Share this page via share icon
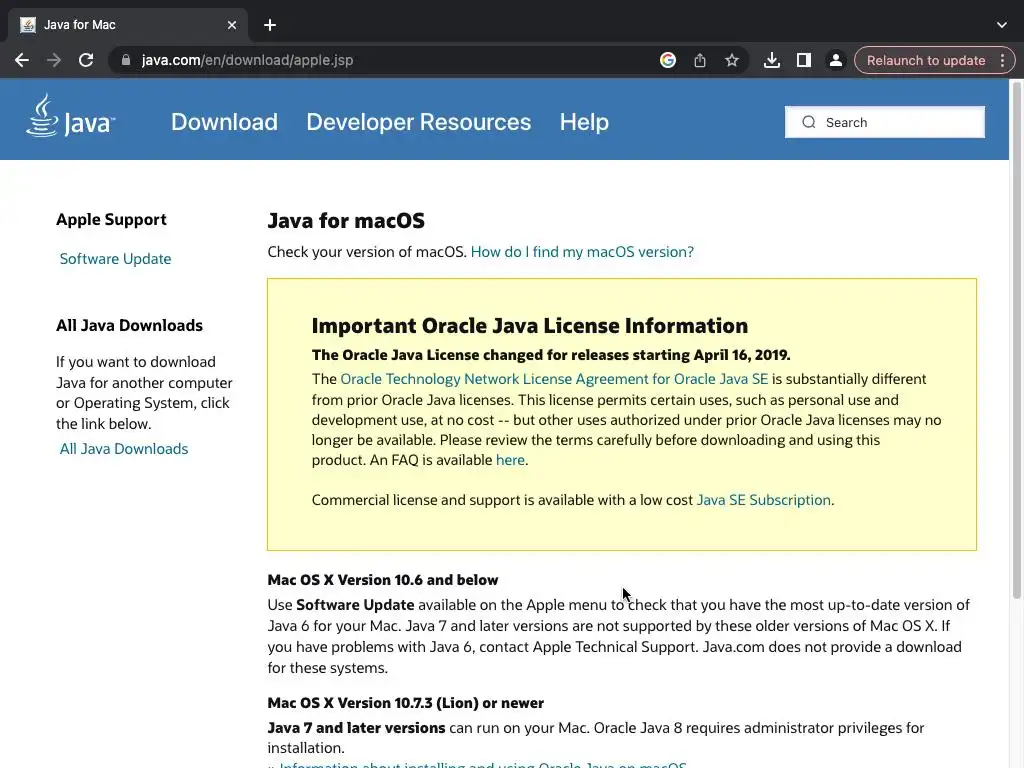 coord(699,60)
